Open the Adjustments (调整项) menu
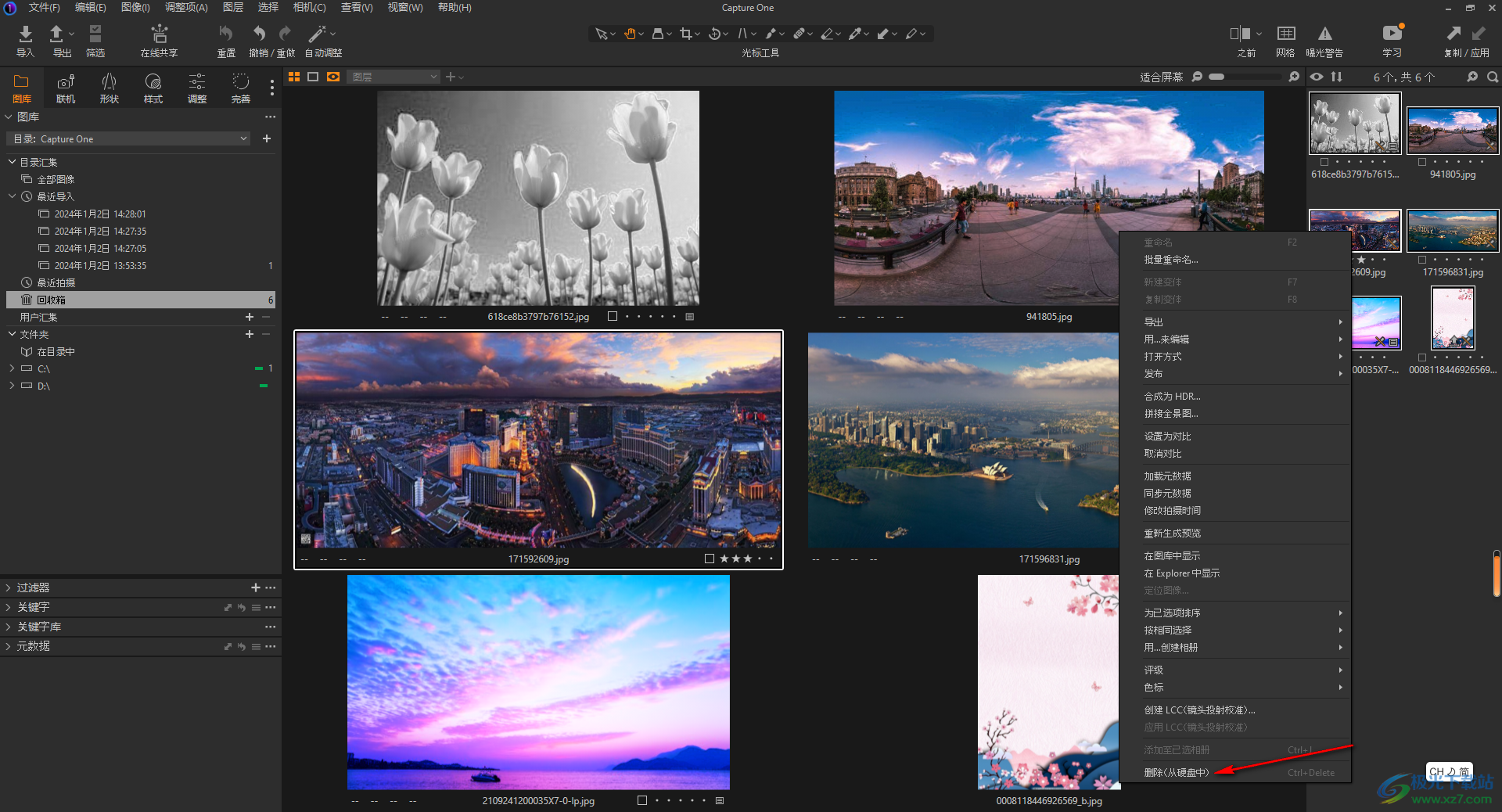Image resolution: width=1502 pixels, height=812 pixels. coord(186,7)
